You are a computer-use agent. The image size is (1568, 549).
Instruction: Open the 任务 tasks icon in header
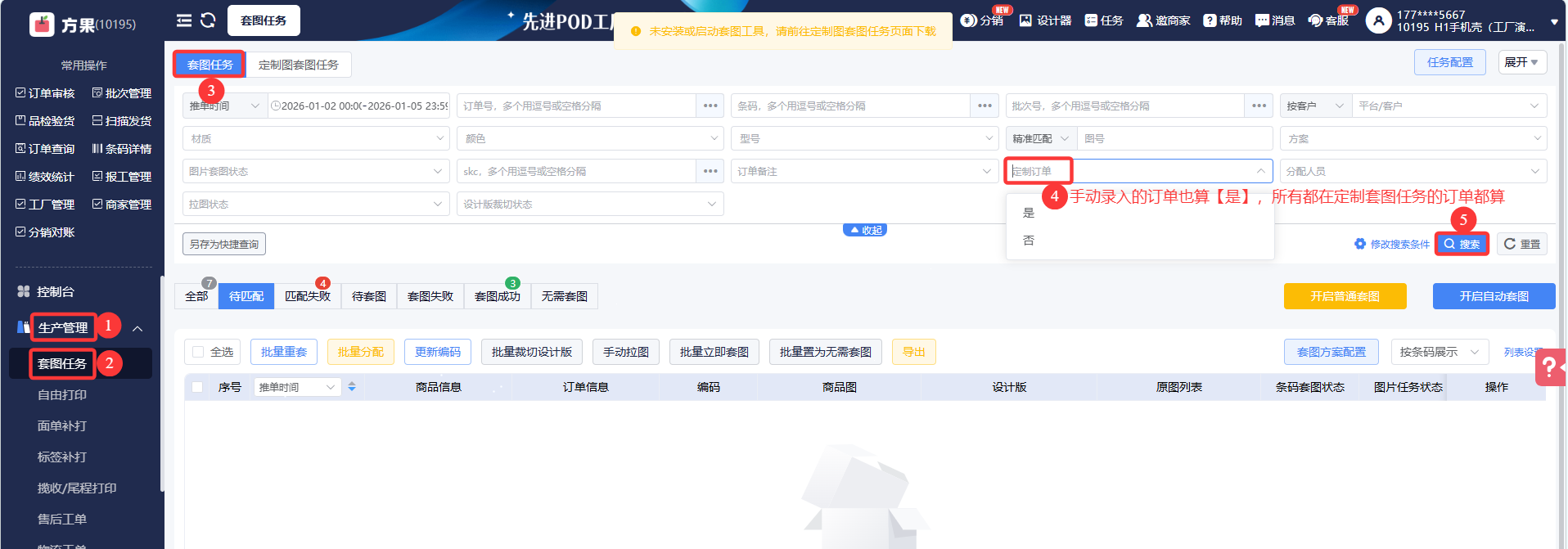pyautogui.click(x=1104, y=20)
